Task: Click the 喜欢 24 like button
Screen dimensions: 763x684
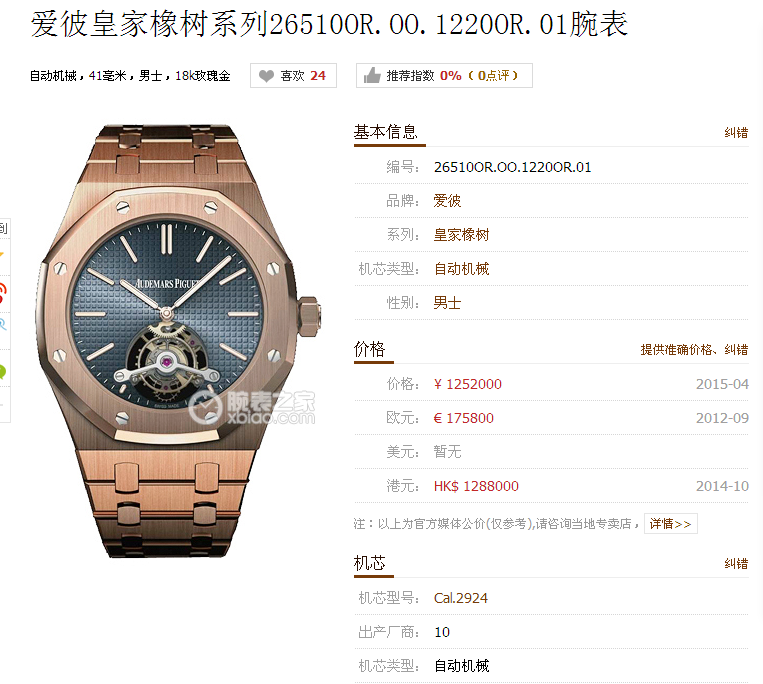Action: point(293,75)
